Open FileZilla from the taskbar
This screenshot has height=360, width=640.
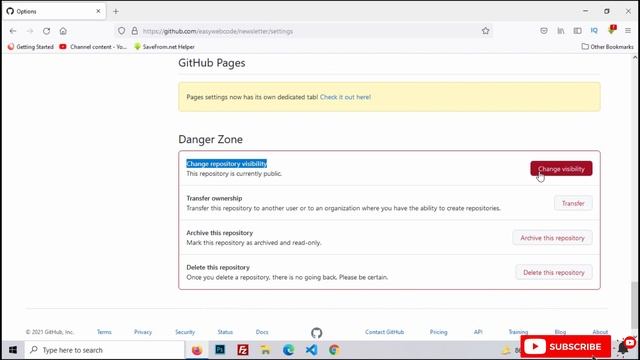pyautogui.click(x=243, y=350)
